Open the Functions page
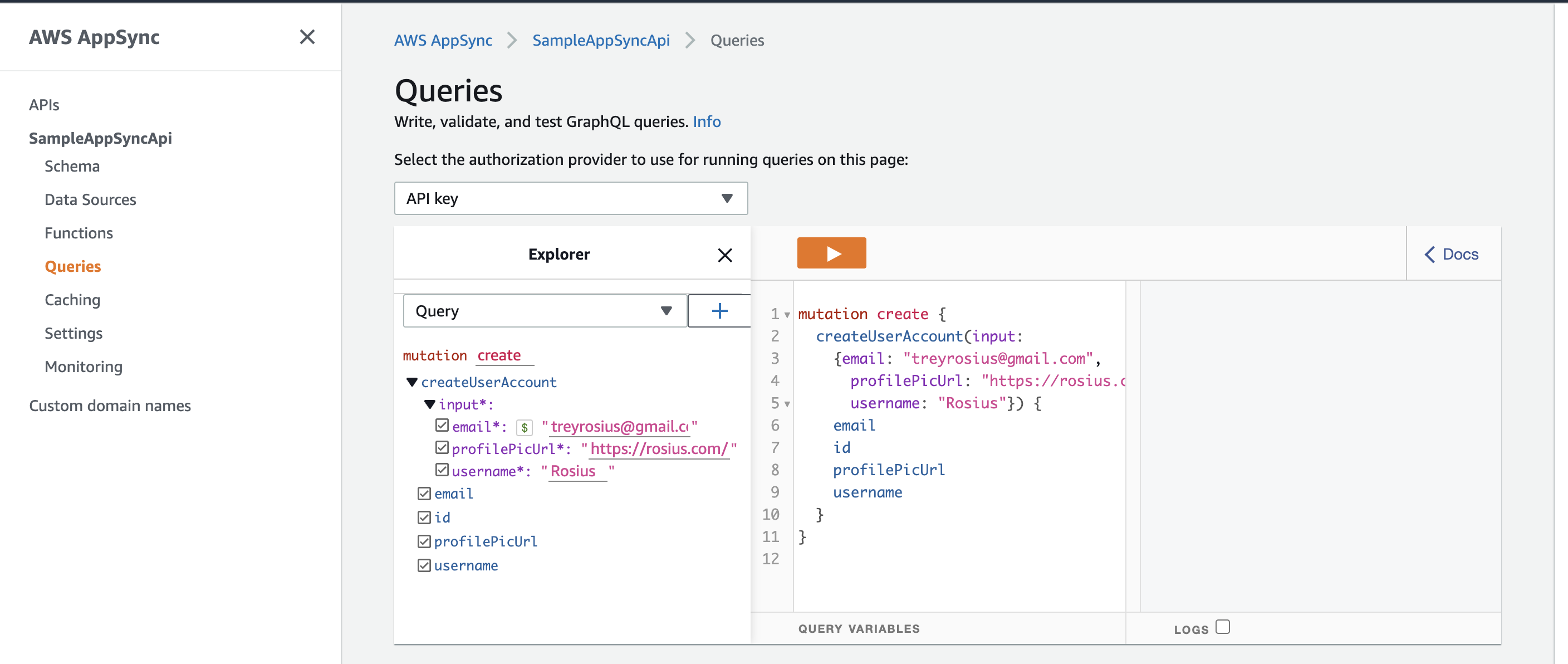Screen dimensions: 1568x664 tap(79, 233)
